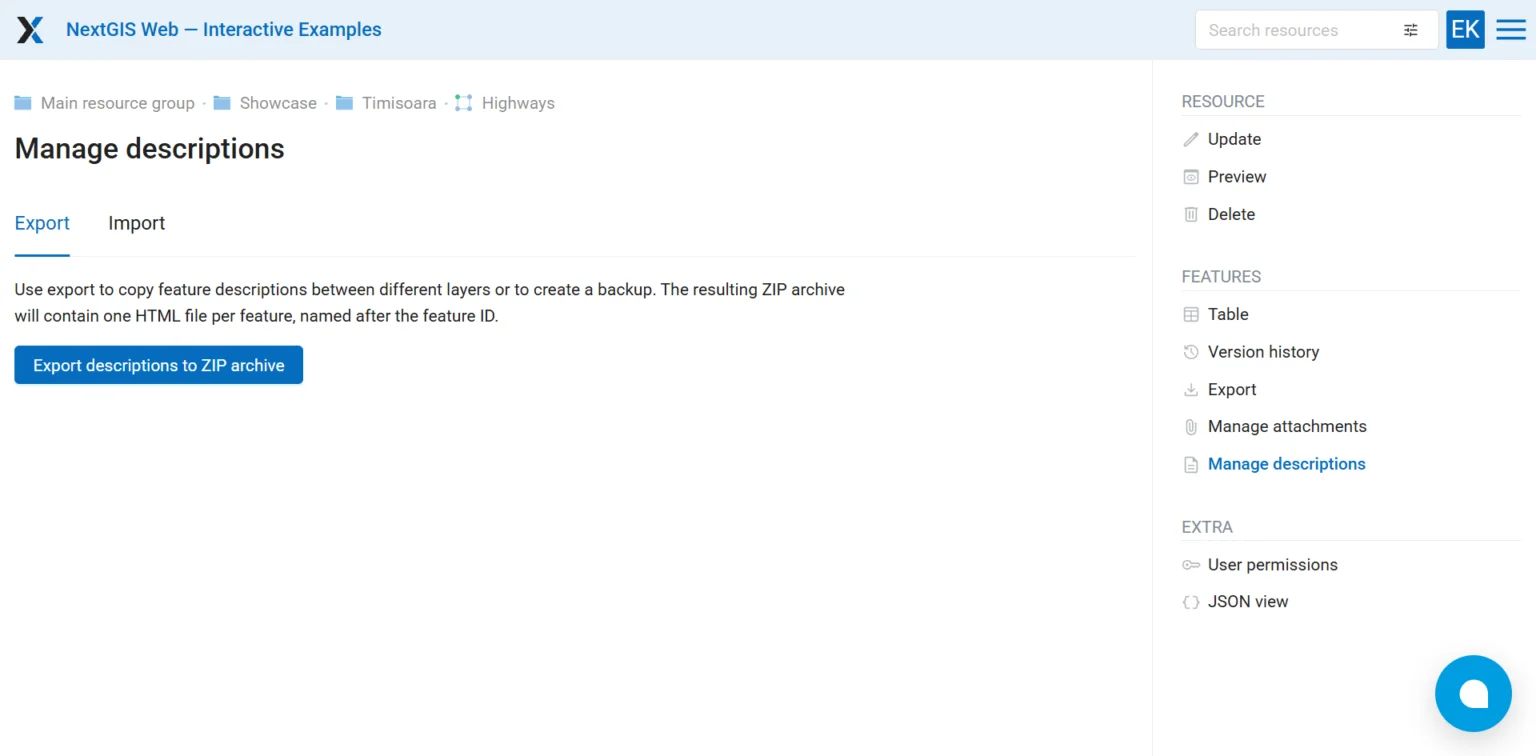Open feature Table link
The width and height of the screenshot is (1536, 756).
click(x=1228, y=314)
